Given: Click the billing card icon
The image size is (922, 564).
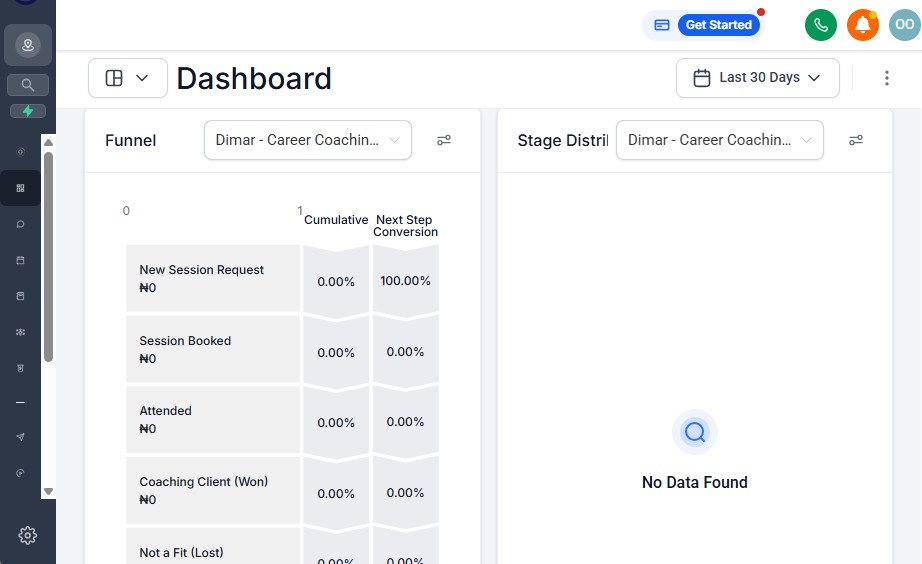Looking at the screenshot, I should click(662, 25).
